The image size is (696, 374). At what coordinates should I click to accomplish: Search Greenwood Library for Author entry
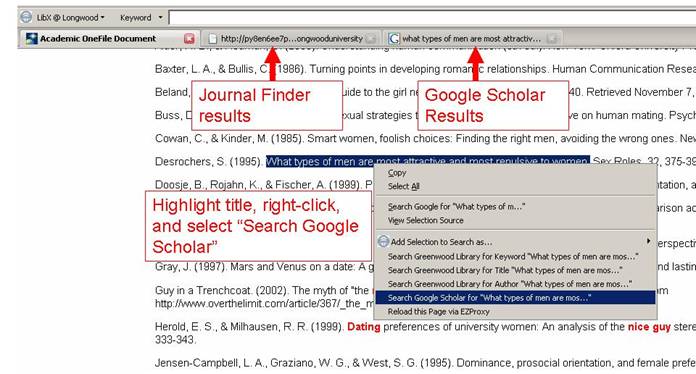(x=510, y=284)
